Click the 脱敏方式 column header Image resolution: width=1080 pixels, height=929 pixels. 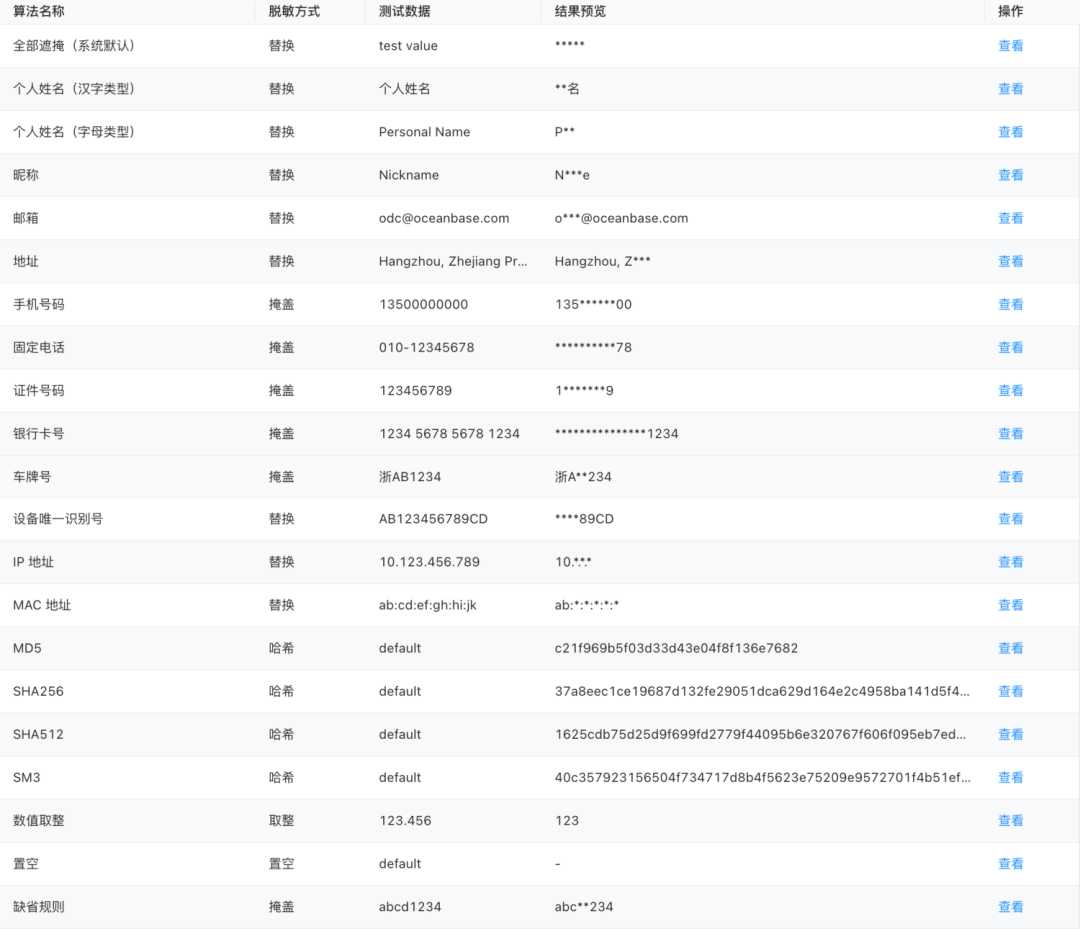coord(294,11)
